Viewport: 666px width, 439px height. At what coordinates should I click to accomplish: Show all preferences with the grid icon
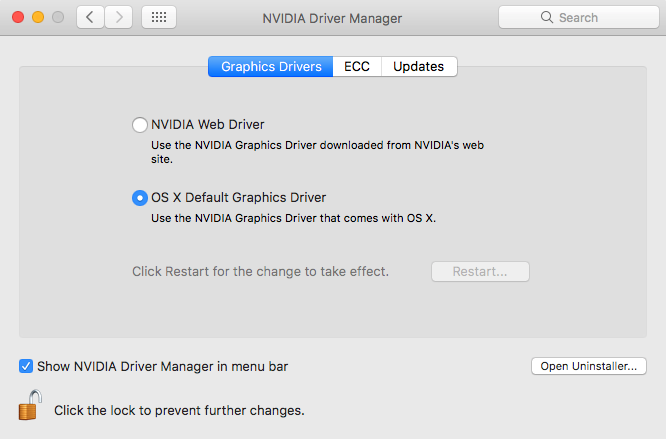(159, 17)
